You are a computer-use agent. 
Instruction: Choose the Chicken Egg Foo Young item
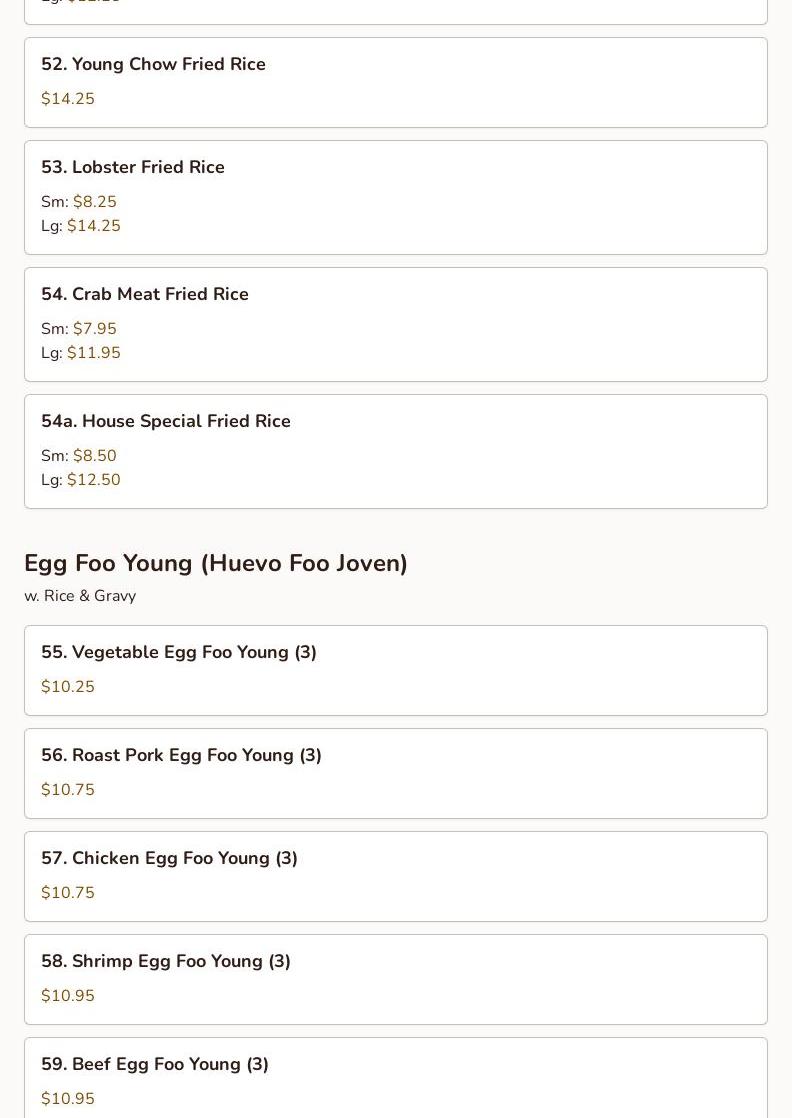click(x=169, y=858)
